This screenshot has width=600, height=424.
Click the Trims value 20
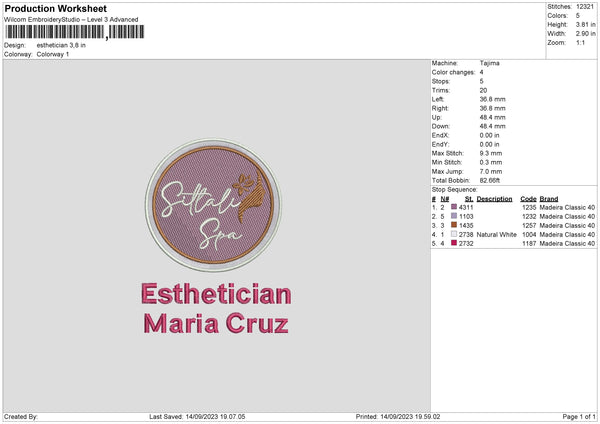click(483, 90)
